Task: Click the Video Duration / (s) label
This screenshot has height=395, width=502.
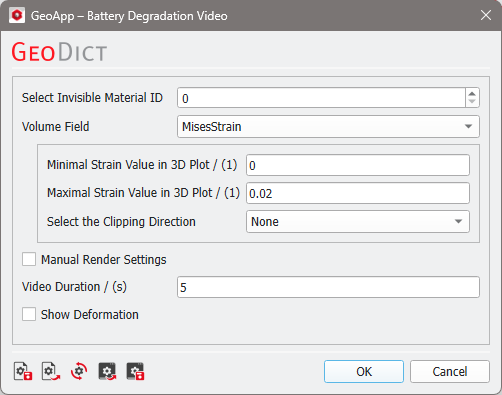Action: click(74, 287)
